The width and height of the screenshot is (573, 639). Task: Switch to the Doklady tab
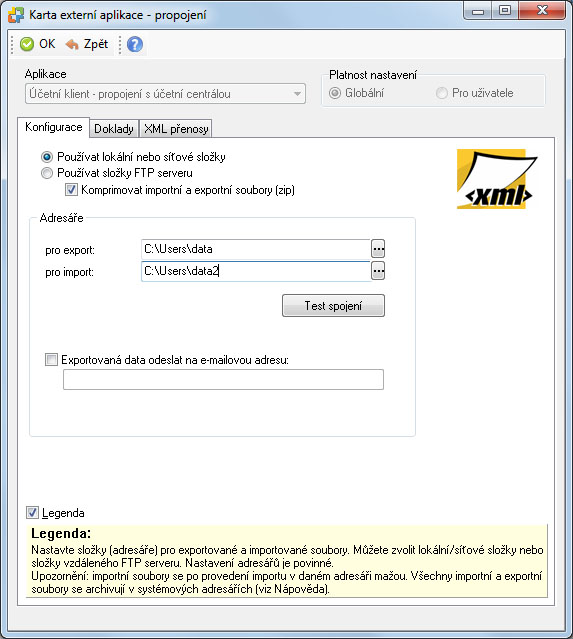114,129
